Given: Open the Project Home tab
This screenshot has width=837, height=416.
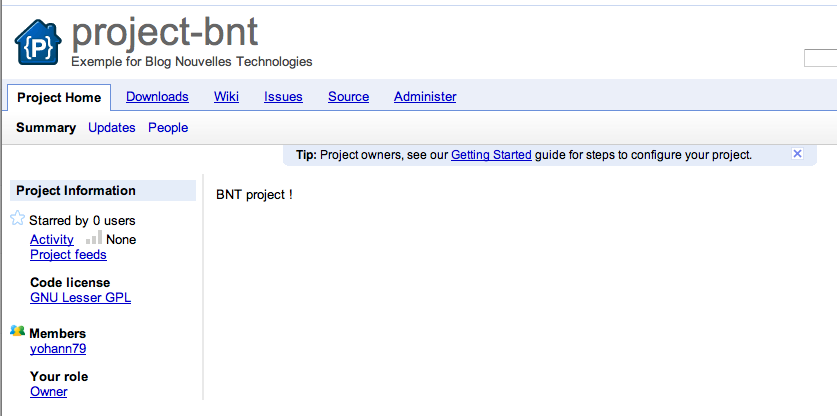Looking at the screenshot, I should click(59, 97).
